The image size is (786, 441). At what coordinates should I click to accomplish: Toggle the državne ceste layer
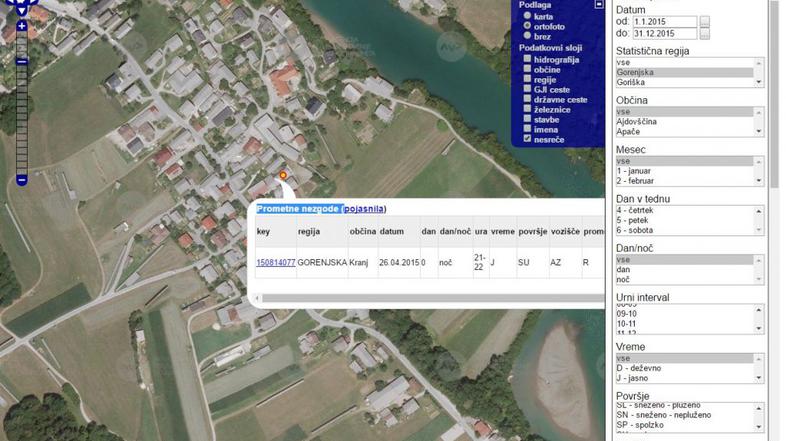tap(527, 100)
